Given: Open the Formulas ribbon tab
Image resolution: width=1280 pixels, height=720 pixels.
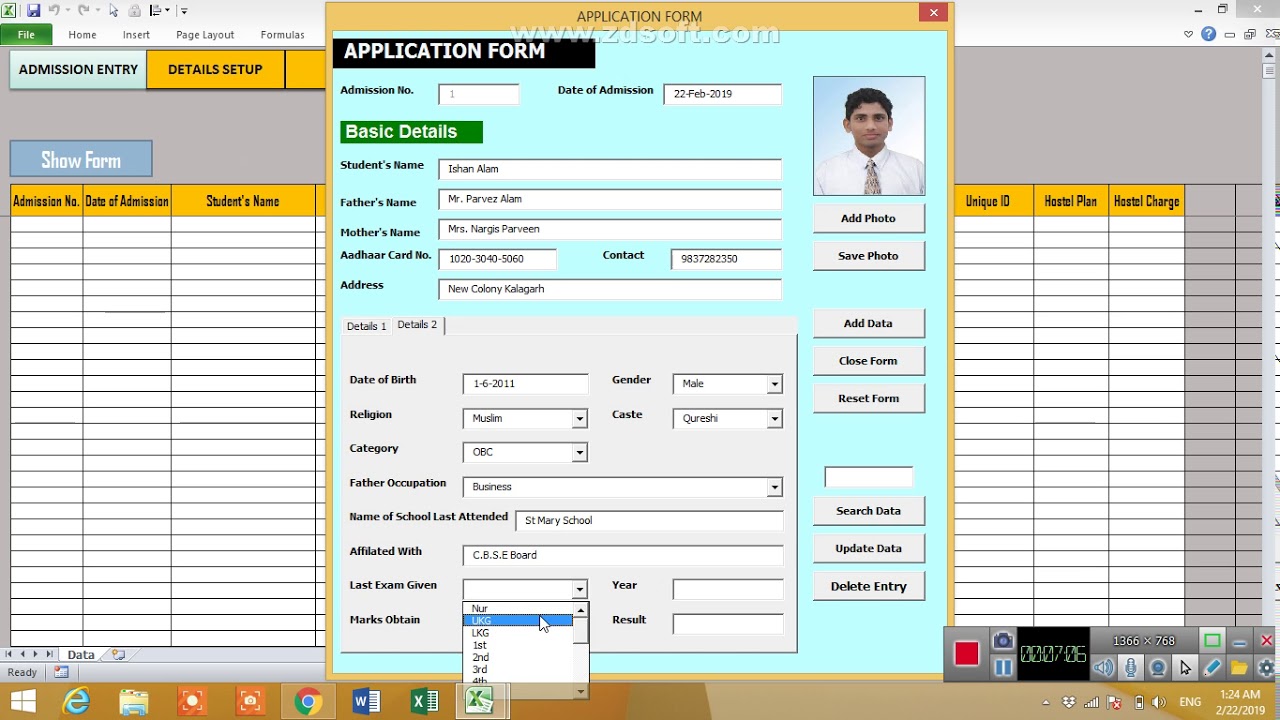Looking at the screenshot, I should [283, 34].
